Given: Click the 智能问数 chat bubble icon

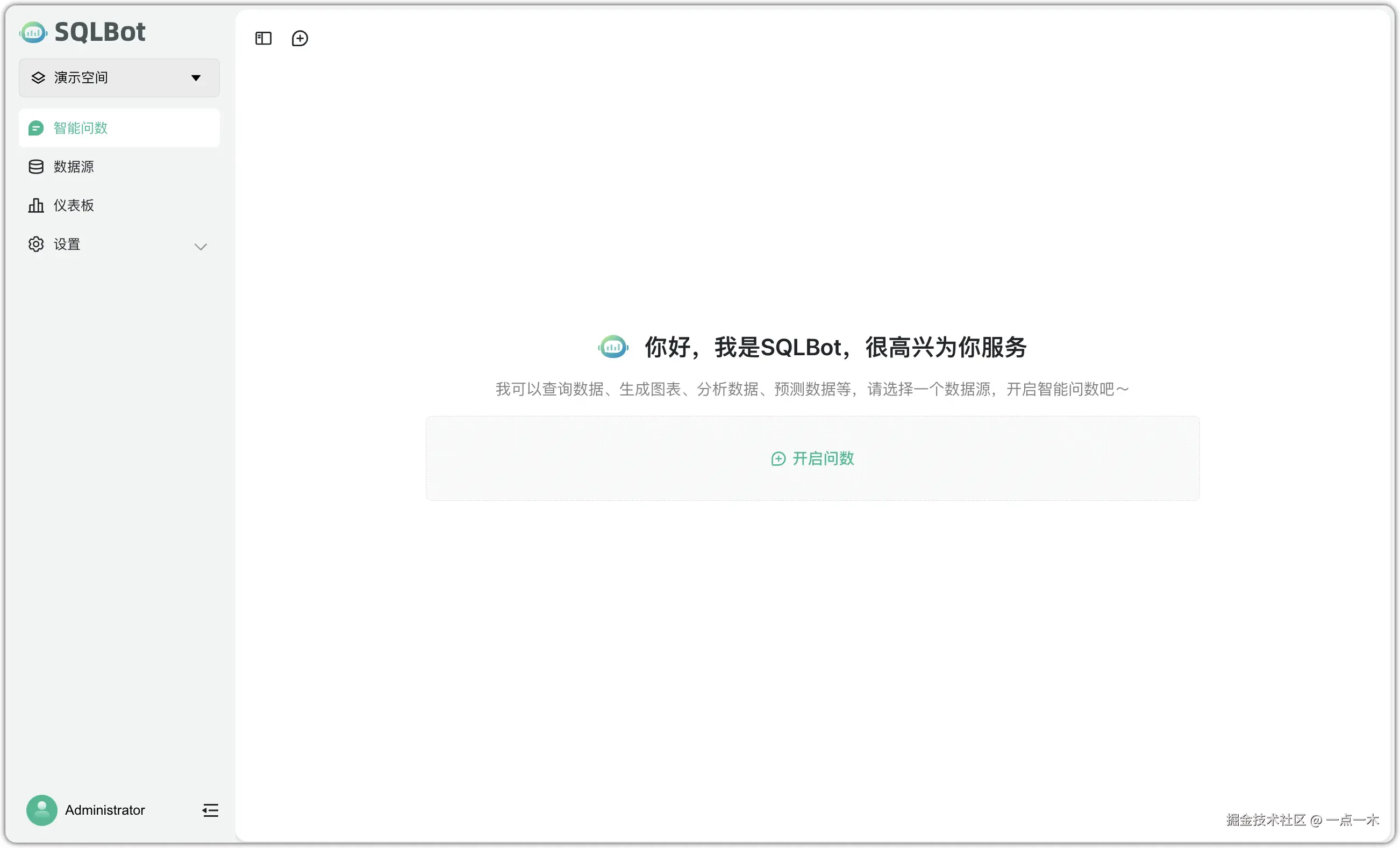Looking at the screenshot, I should (36, 128).
